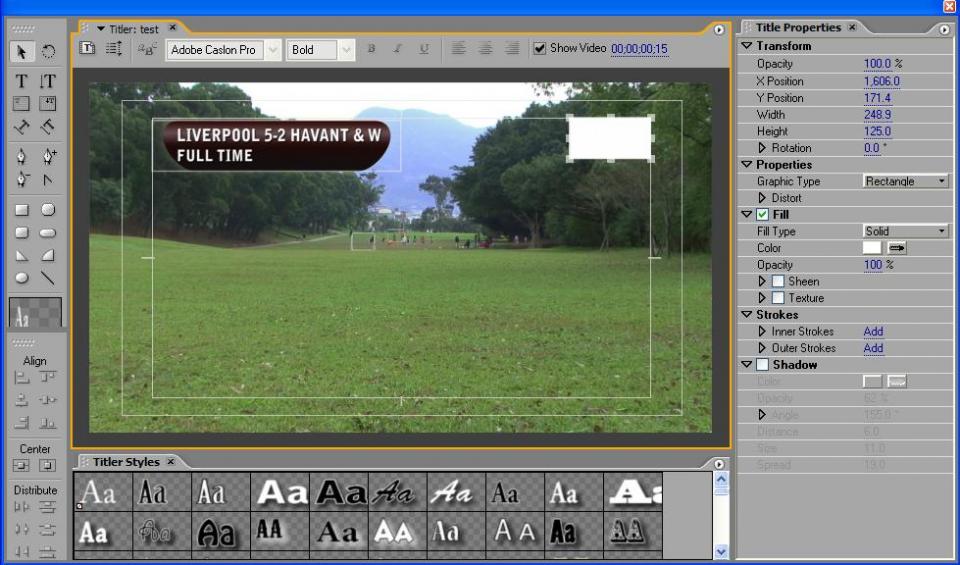Enable the Shadow checkbox

[762, 365]
